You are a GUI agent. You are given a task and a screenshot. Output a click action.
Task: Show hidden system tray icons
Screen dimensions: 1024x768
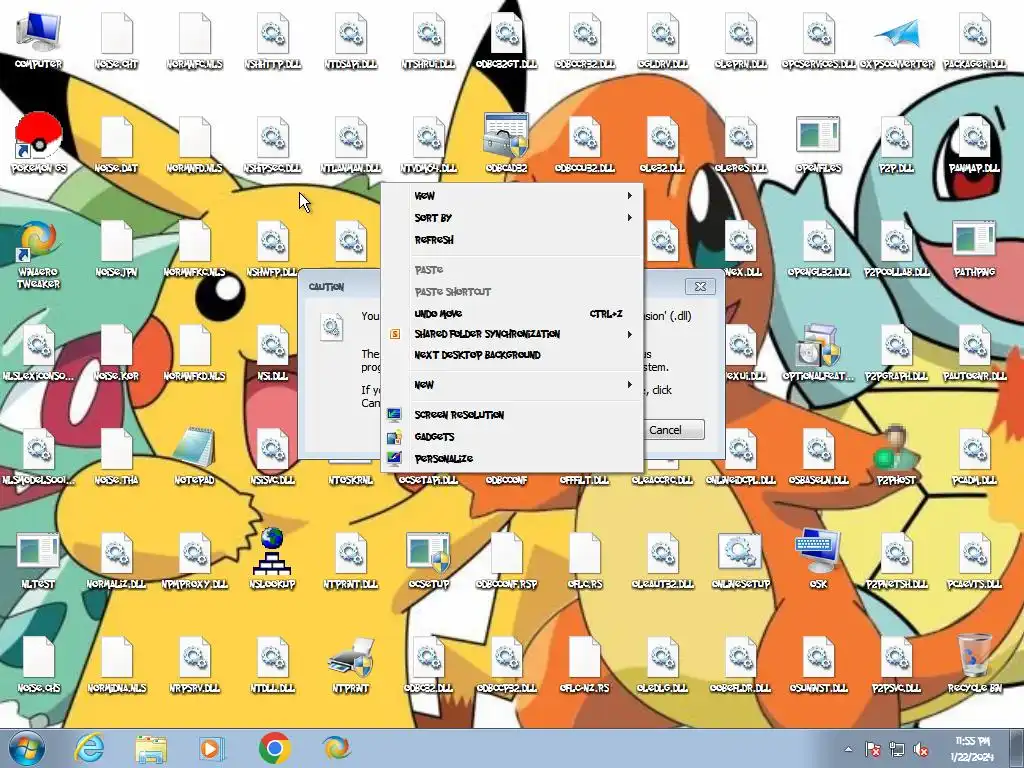848,749
